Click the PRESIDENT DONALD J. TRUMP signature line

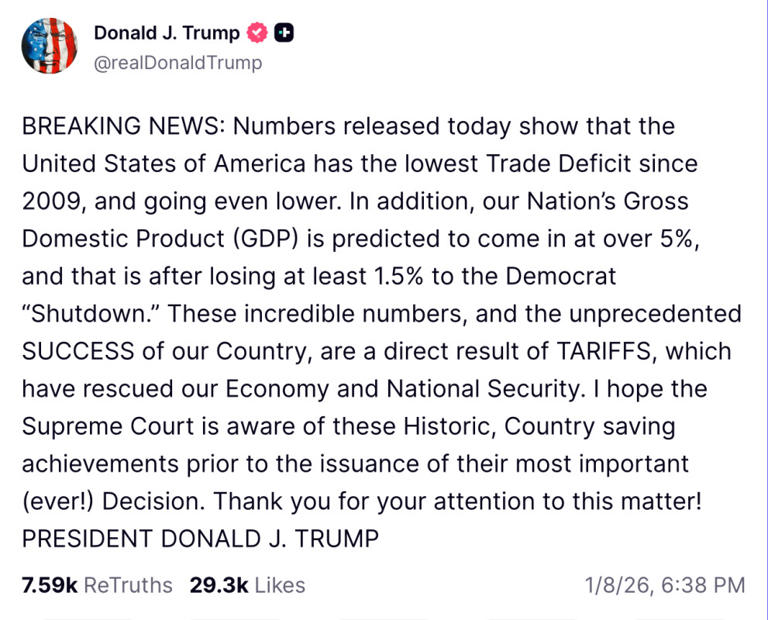click(x=200, y=539)
